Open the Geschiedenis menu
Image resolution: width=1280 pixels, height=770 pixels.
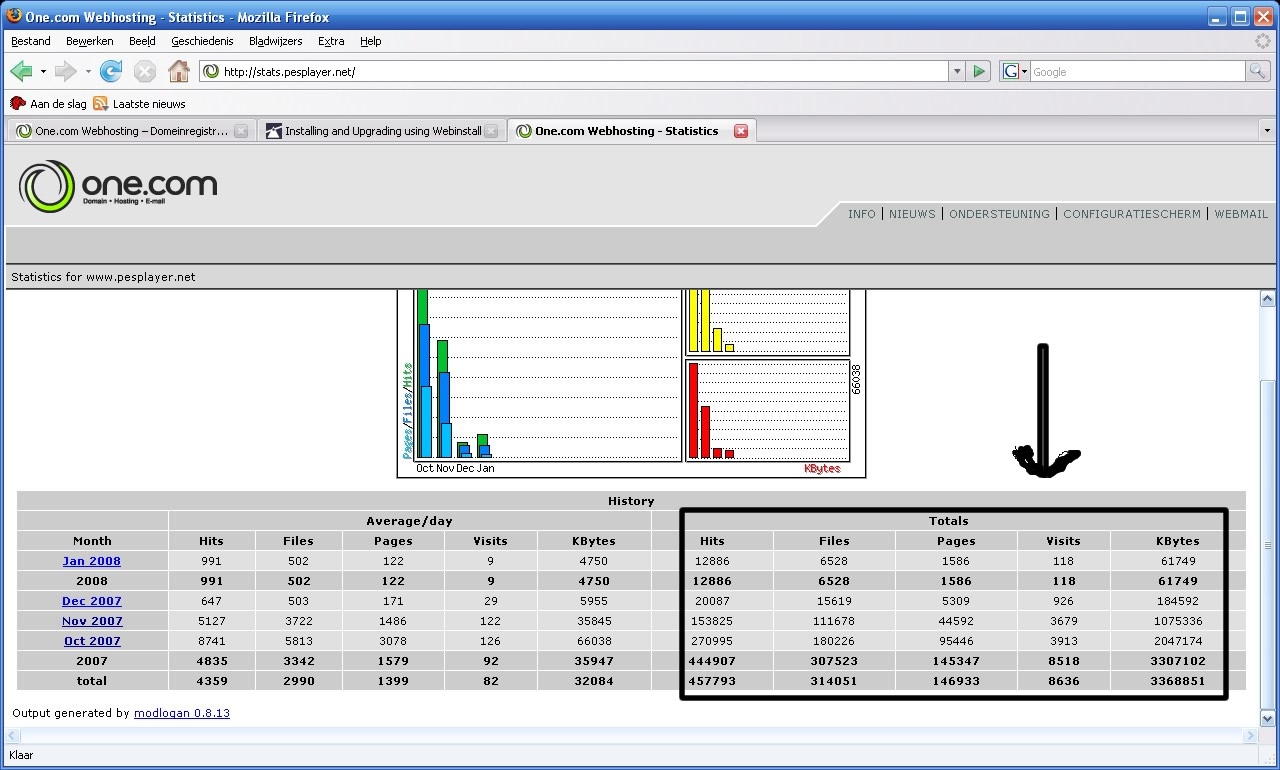(202, 41)
